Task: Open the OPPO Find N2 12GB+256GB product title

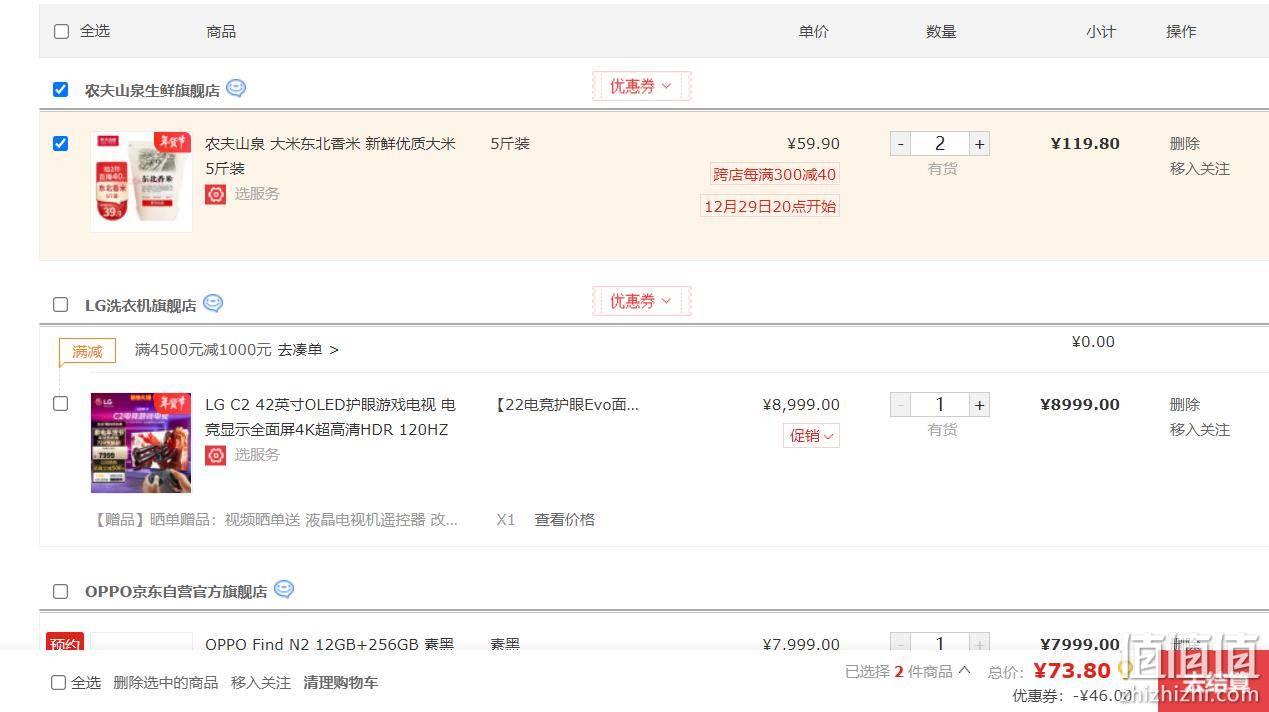Action: click(330, 644)
